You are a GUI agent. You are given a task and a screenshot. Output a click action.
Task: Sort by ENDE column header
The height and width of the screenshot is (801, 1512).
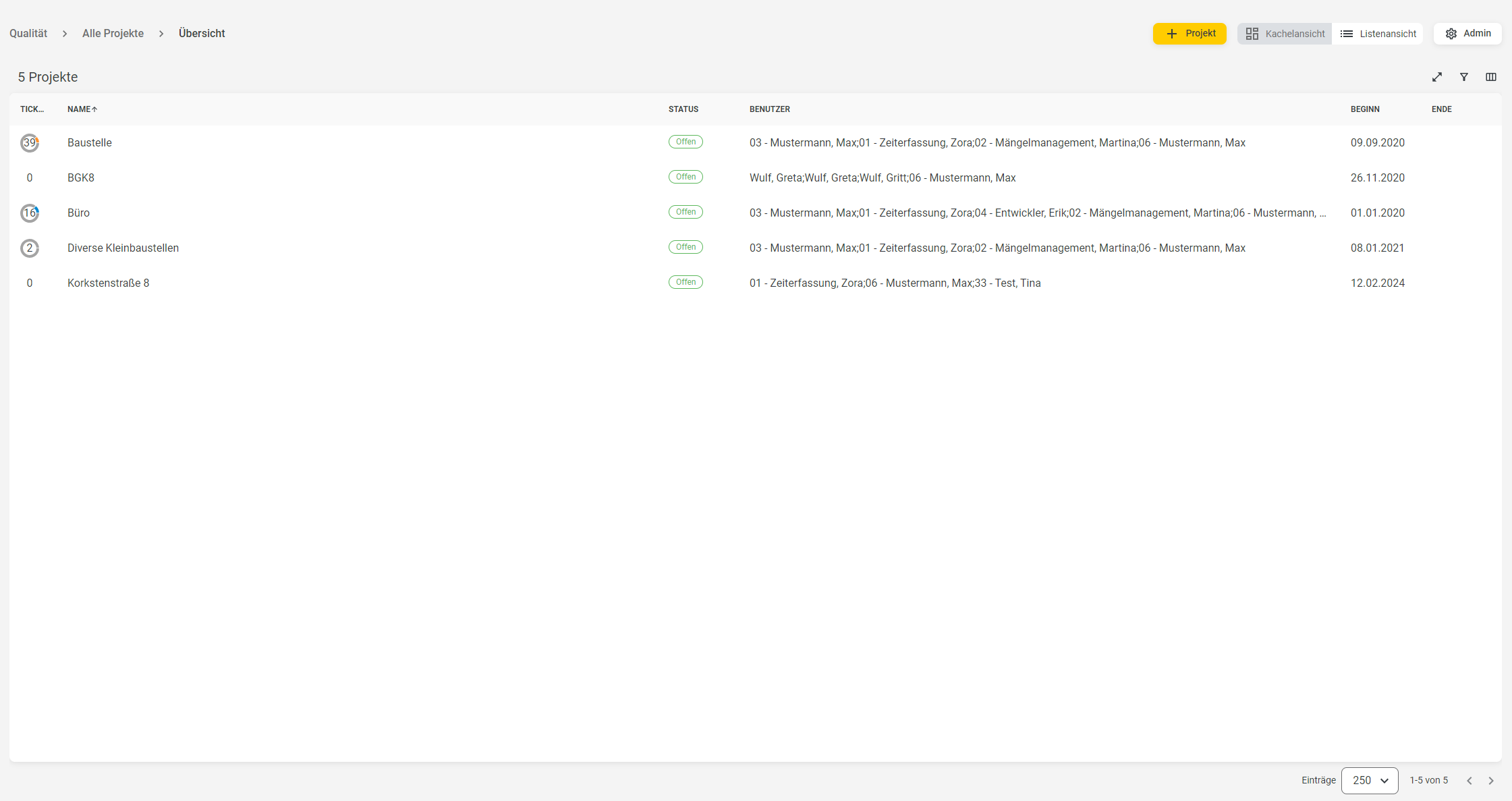click(1442, 109)
